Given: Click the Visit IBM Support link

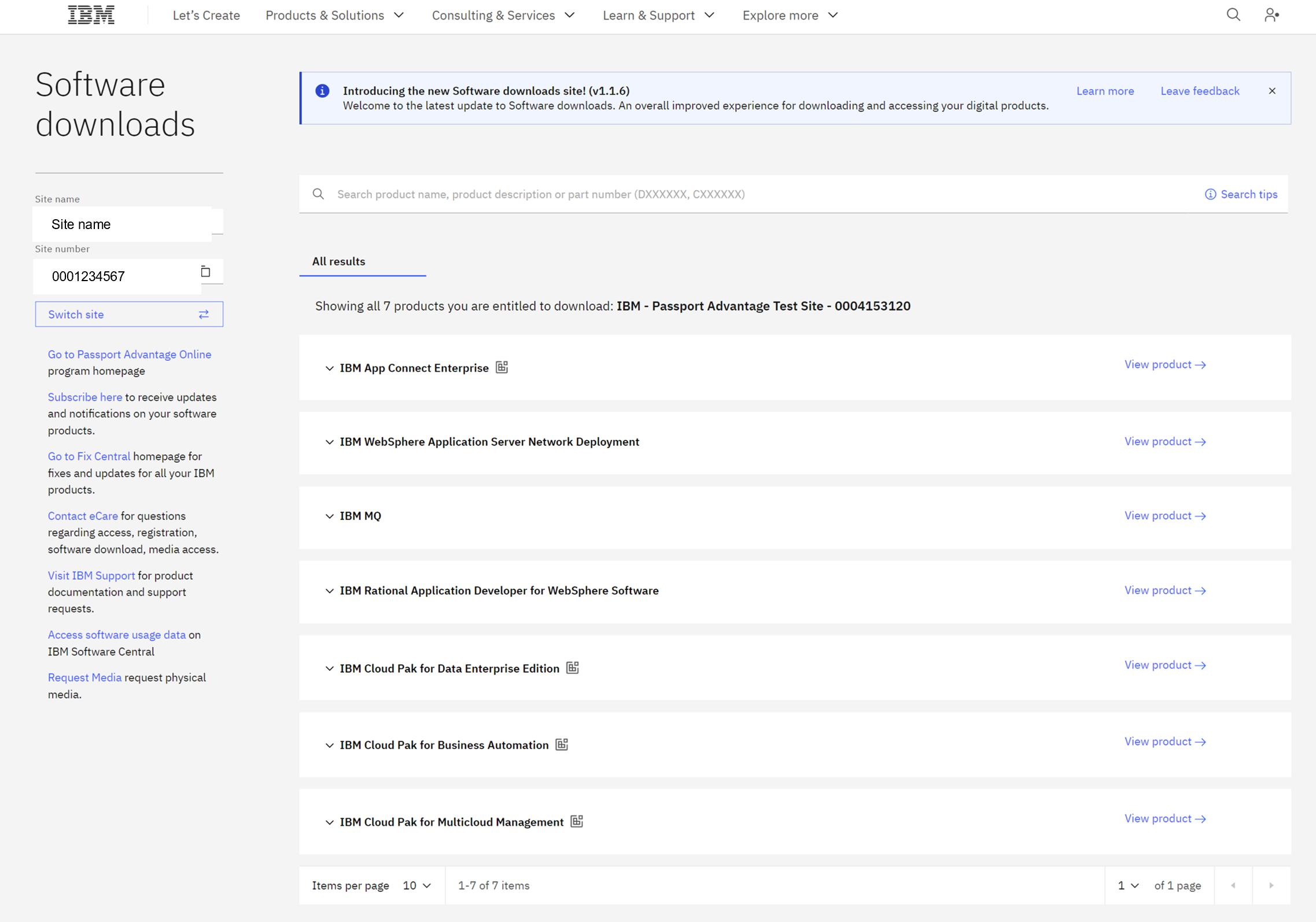Looking at the screenshot, I should (x=91, y=575).
